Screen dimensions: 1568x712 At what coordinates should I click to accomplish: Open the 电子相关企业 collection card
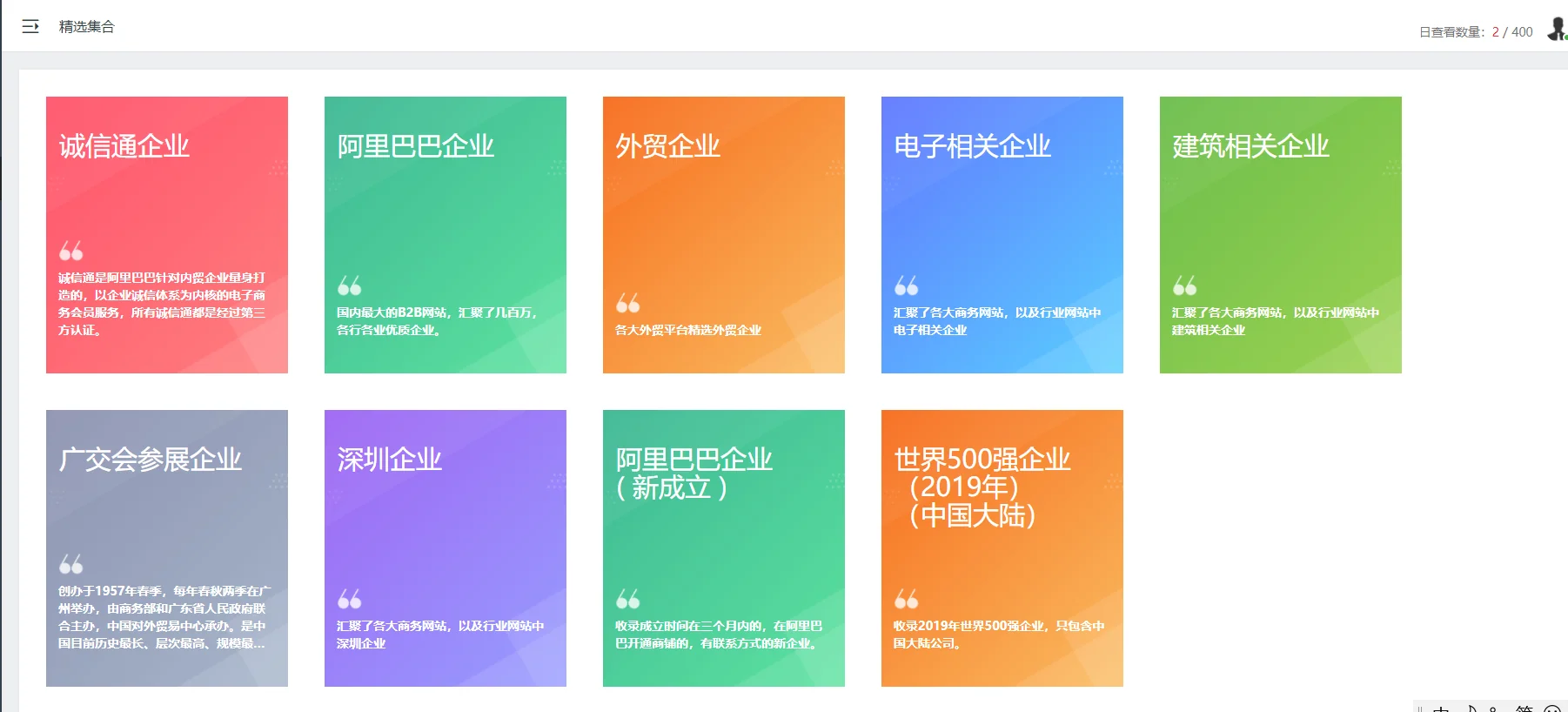(x=1002, y=235)
